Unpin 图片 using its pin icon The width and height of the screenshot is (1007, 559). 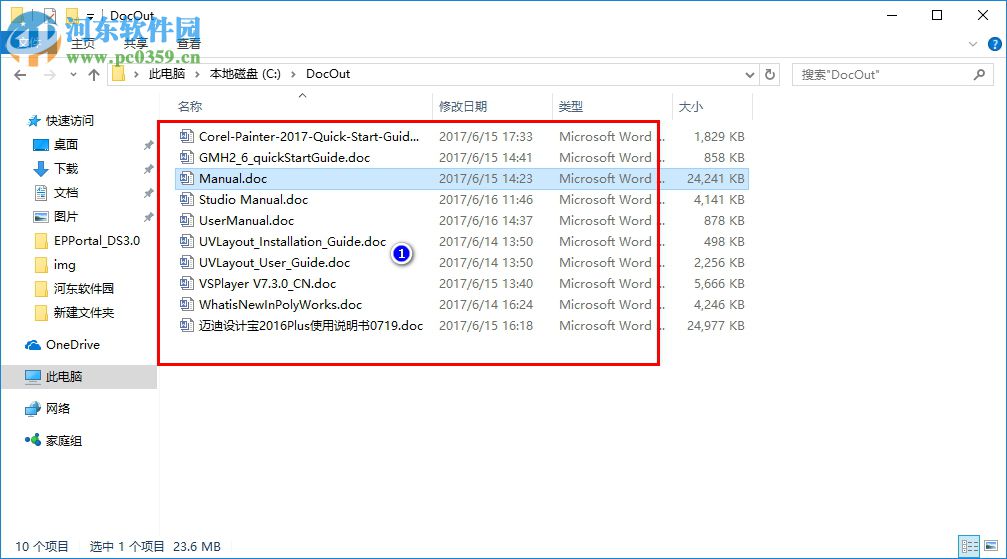coord(148,217)
